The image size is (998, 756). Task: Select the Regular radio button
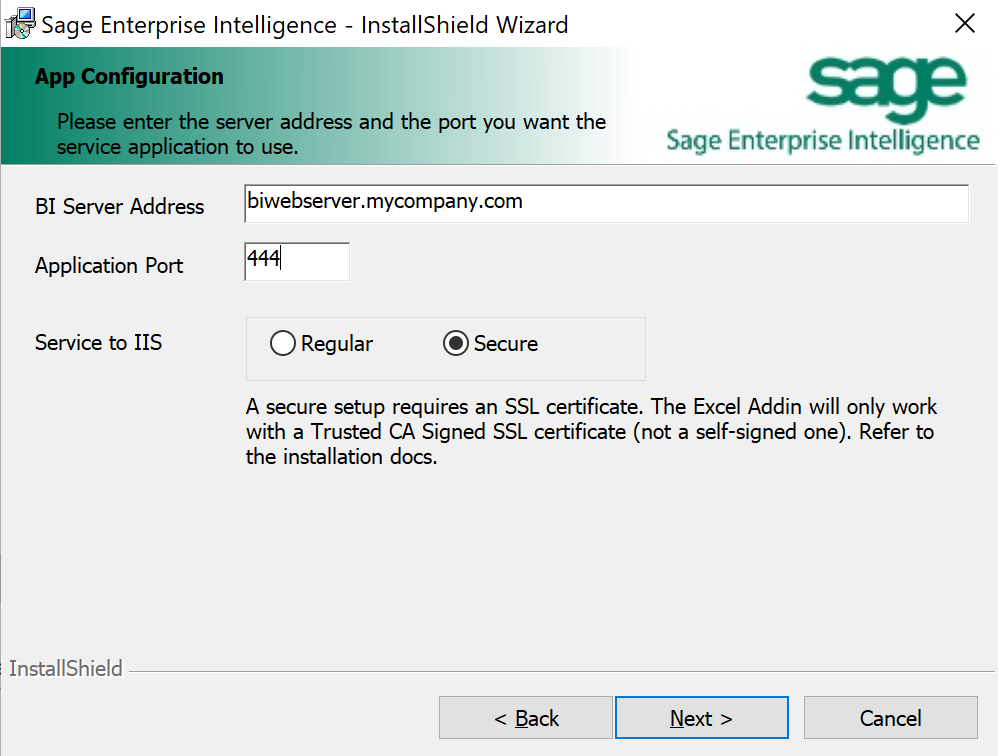tap(283, 344)
